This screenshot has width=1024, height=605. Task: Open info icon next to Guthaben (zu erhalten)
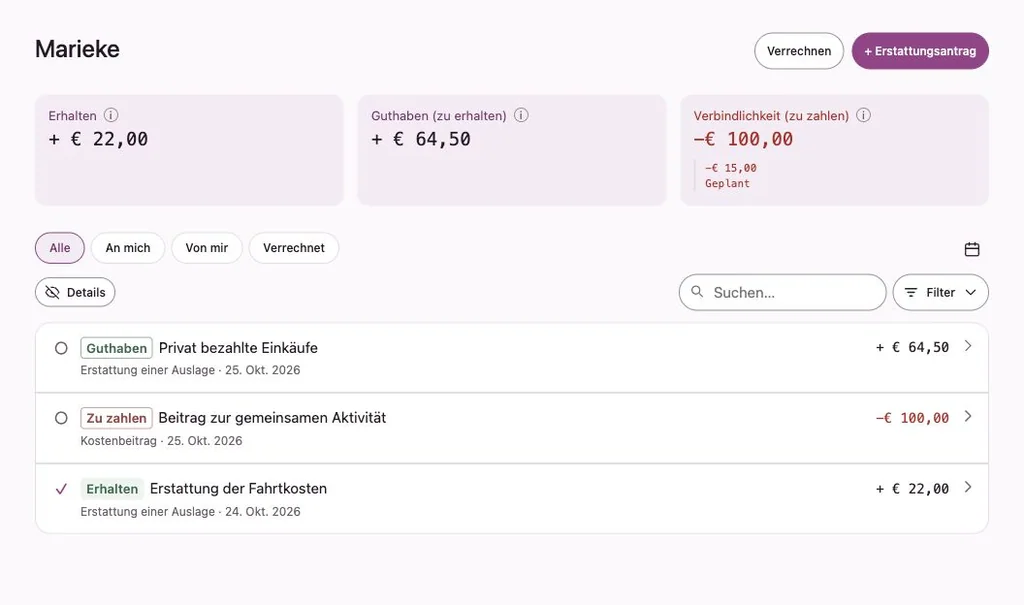pyautogui.click(x=520, y=115)
